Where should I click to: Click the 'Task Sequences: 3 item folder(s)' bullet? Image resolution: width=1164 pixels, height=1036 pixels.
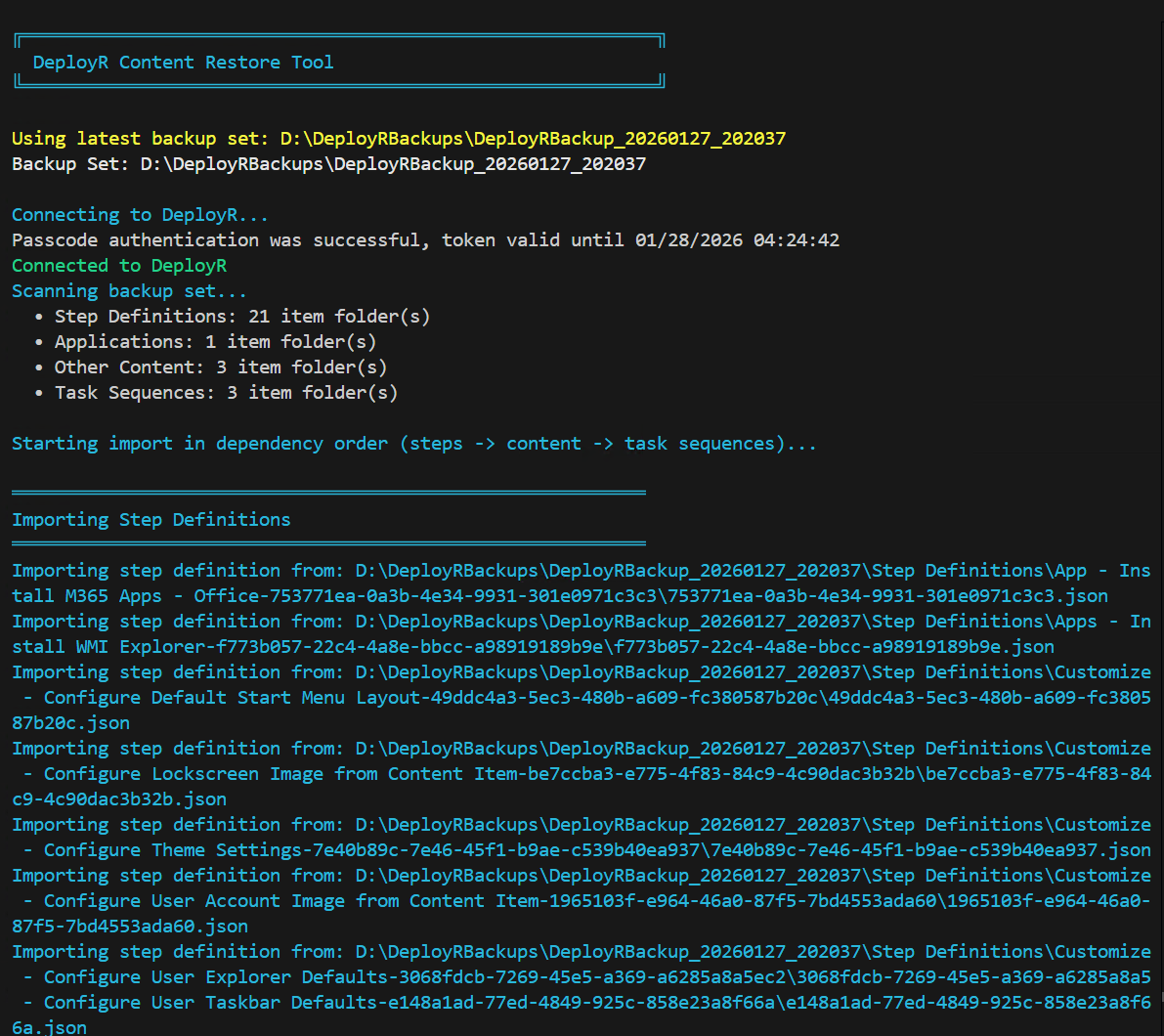click(226, 393)
